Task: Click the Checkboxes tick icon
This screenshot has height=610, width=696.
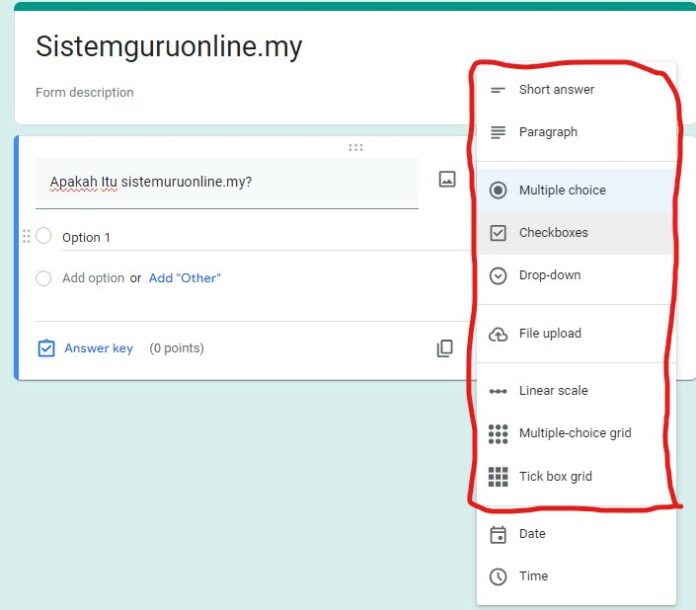Action: (x=498, y=233)
